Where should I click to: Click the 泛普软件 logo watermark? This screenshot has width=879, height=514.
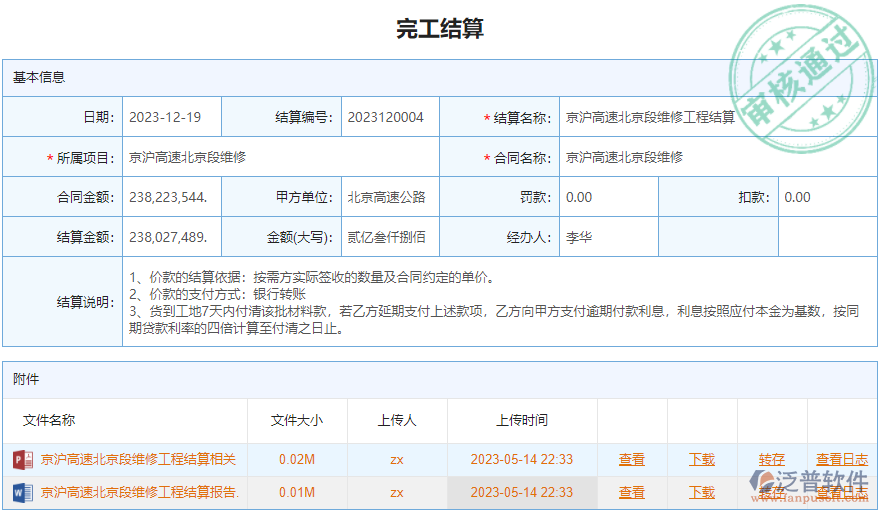pyautogui.click(x=810, y=488)
